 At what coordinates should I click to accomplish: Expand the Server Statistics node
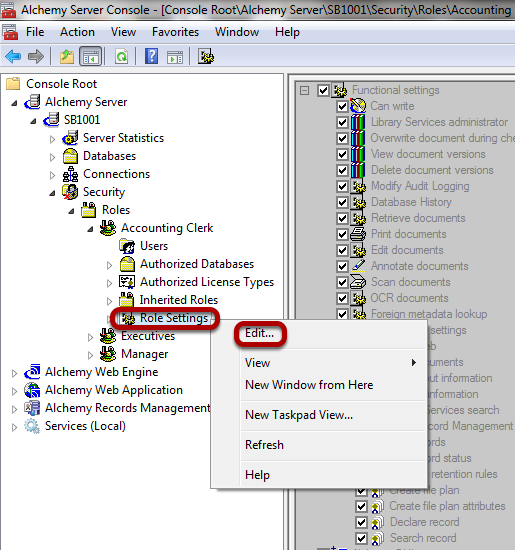coord(52,139)
